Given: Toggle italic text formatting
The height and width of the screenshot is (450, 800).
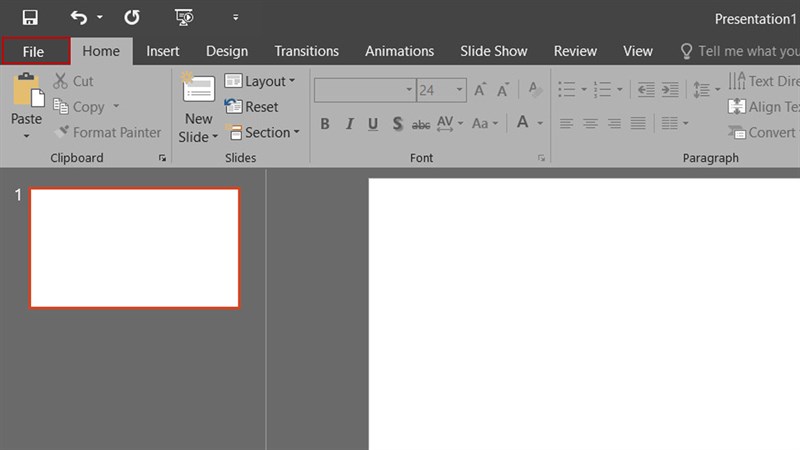Looking at the screenshot, I should click(349, 124).
